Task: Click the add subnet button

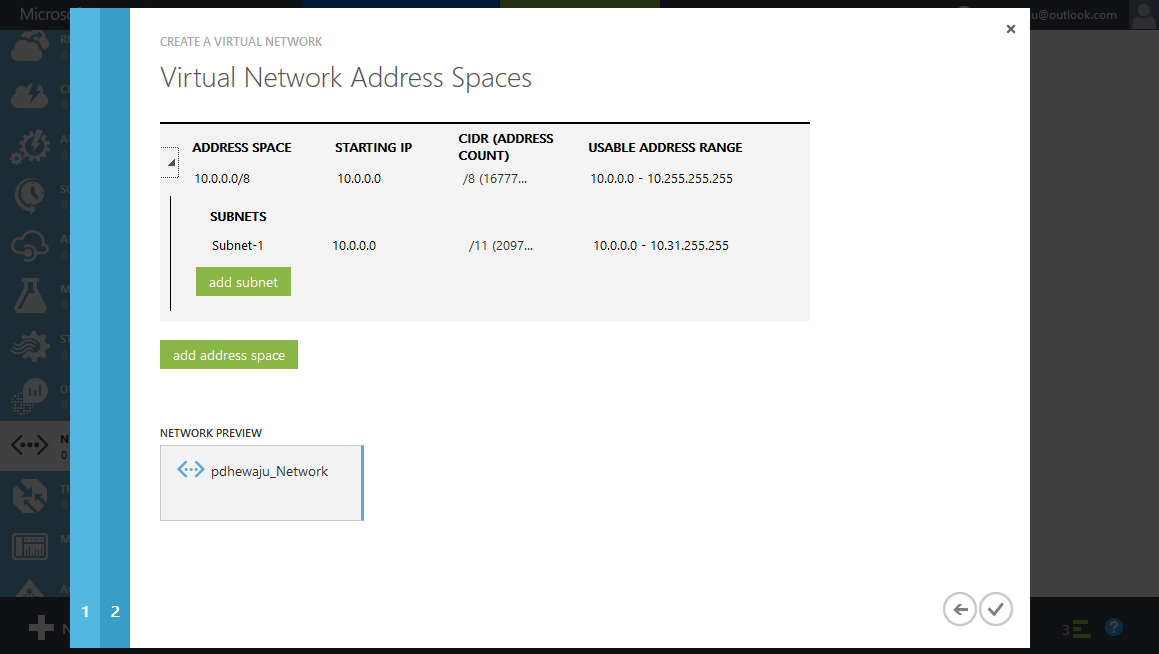Action: pyautogui.click(x=243, y=282)
